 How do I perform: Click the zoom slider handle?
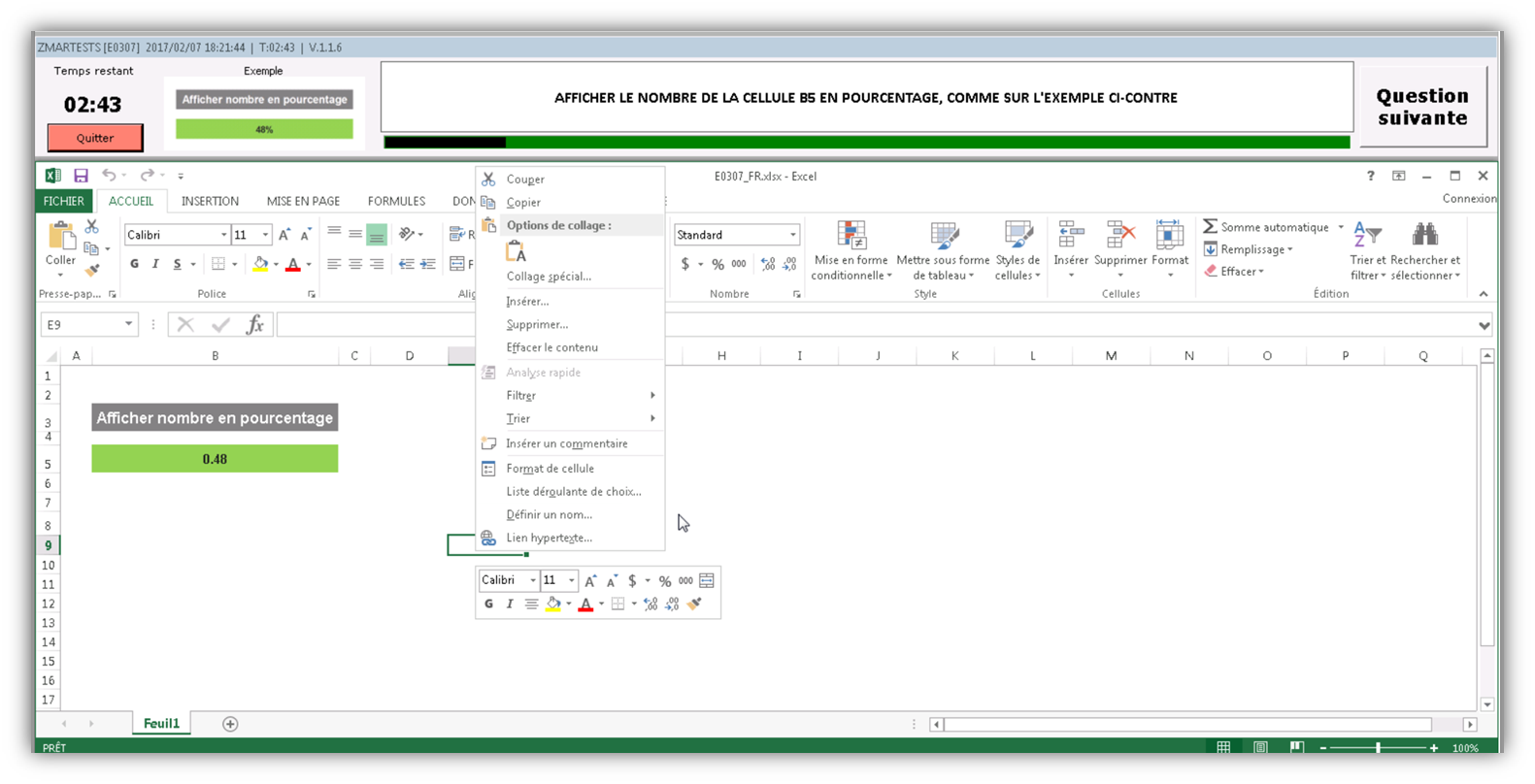pos(1378,747)
